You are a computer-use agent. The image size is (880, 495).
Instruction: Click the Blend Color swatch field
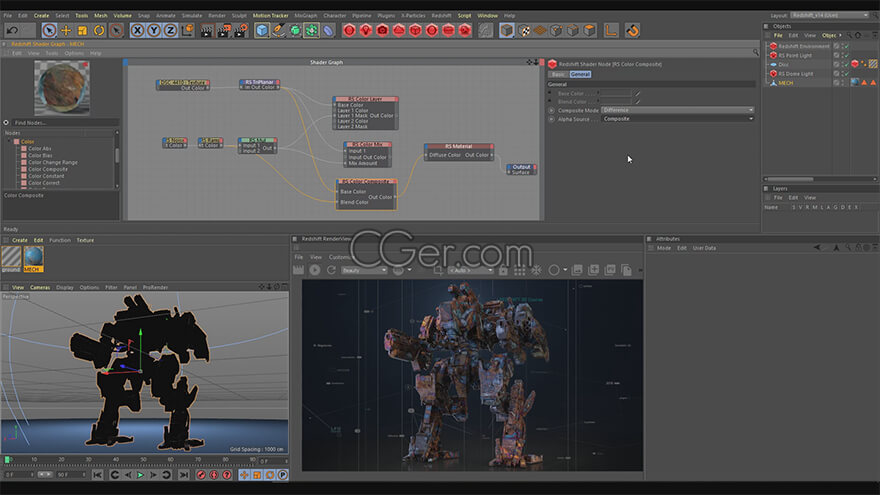click(x=616, y=102)
